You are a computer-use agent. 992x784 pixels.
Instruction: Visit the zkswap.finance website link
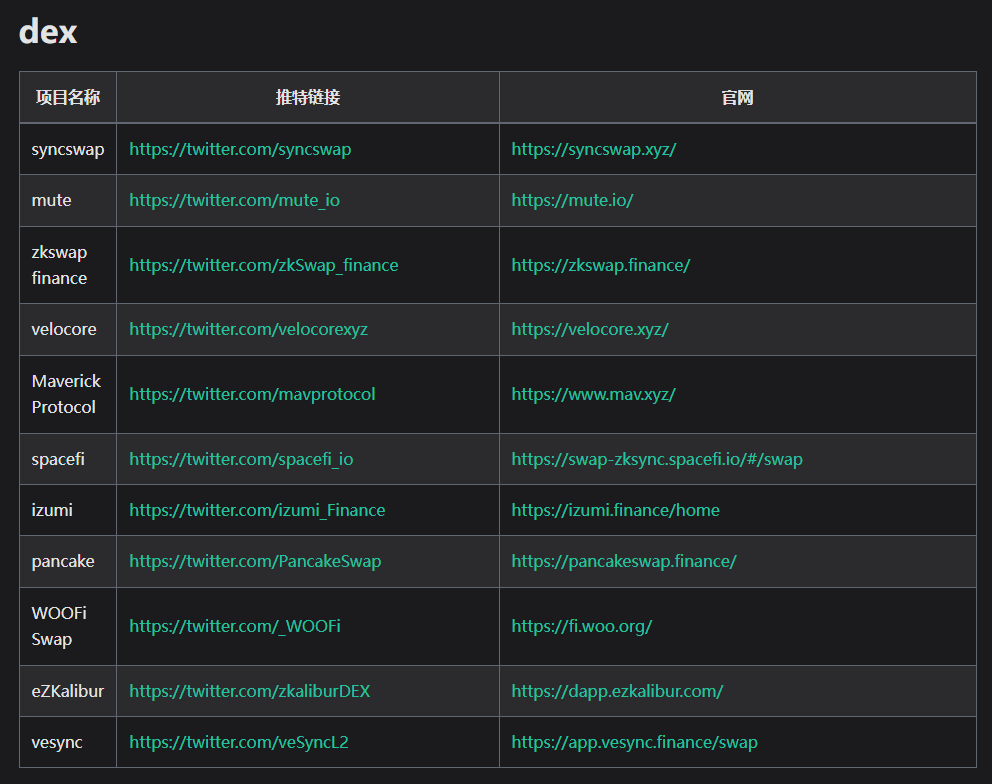[600, 265]
